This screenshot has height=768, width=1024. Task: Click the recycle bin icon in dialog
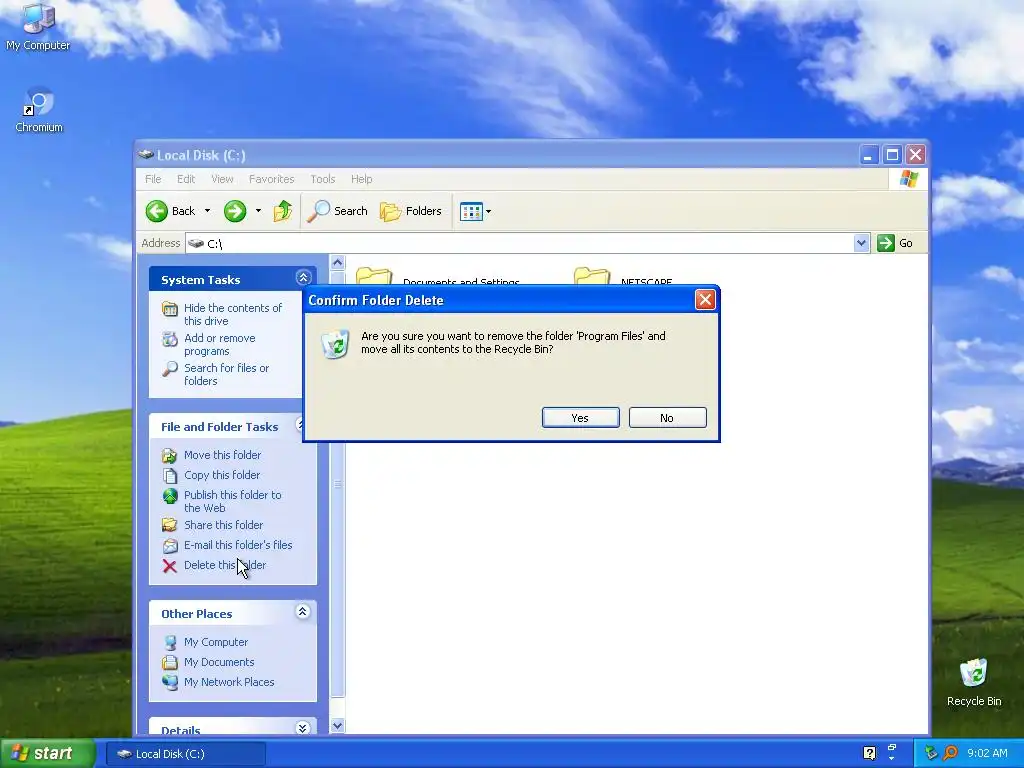(x=335, y=344)
